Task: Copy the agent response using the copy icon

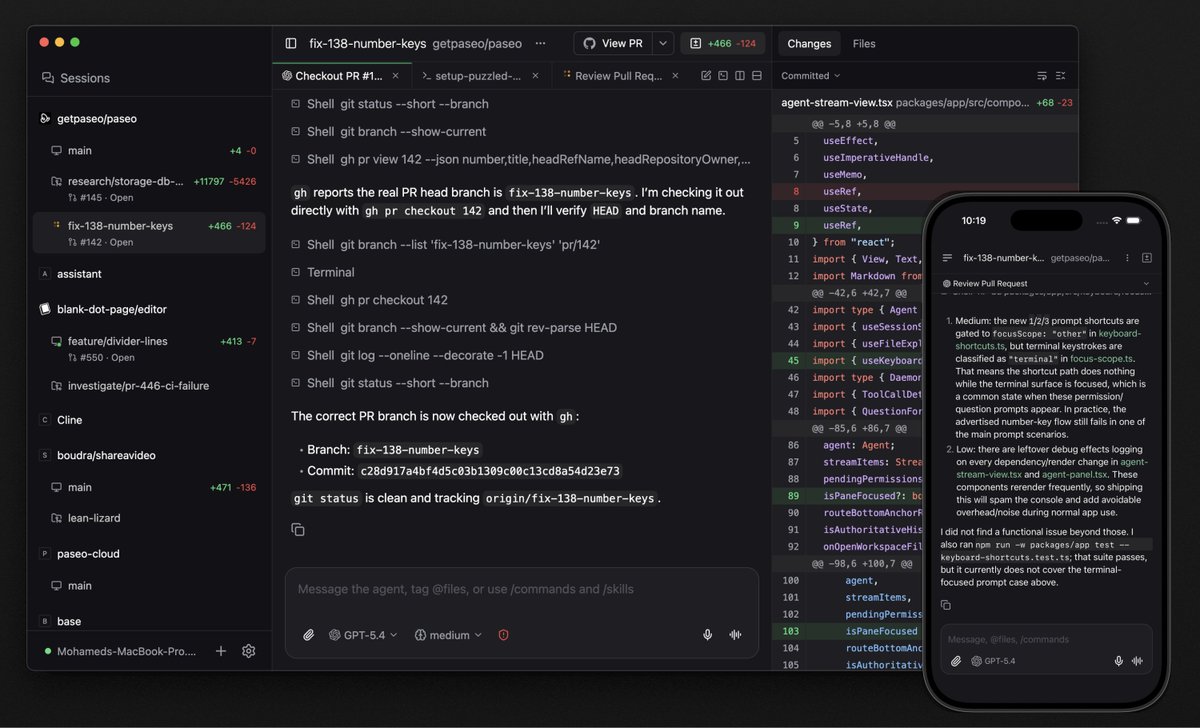Action: point(297,529)
